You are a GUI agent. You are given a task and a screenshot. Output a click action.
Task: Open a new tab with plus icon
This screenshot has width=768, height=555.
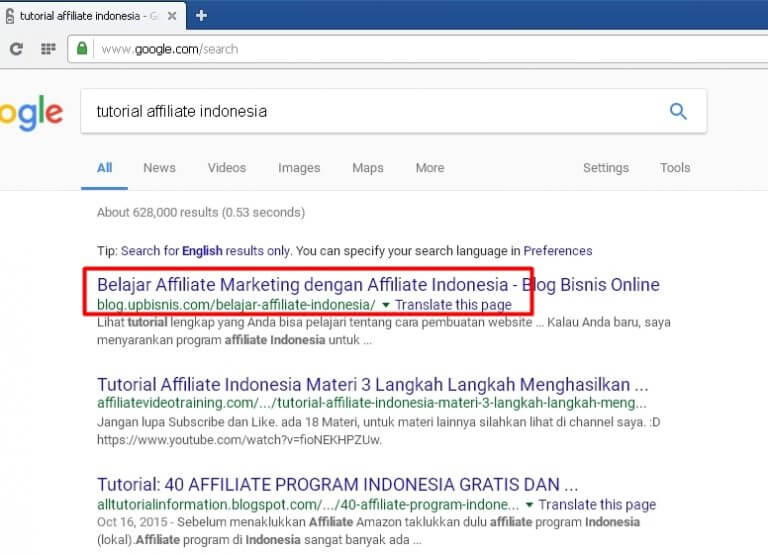click(201, 16)
